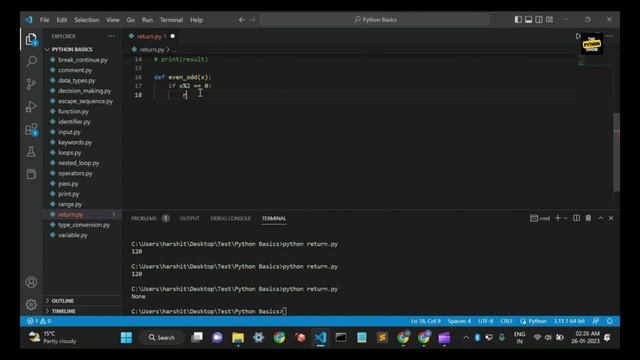The height and width of the screenshot is (360, 640).
Task: Open the Extensions view
Action: (31, 129)
